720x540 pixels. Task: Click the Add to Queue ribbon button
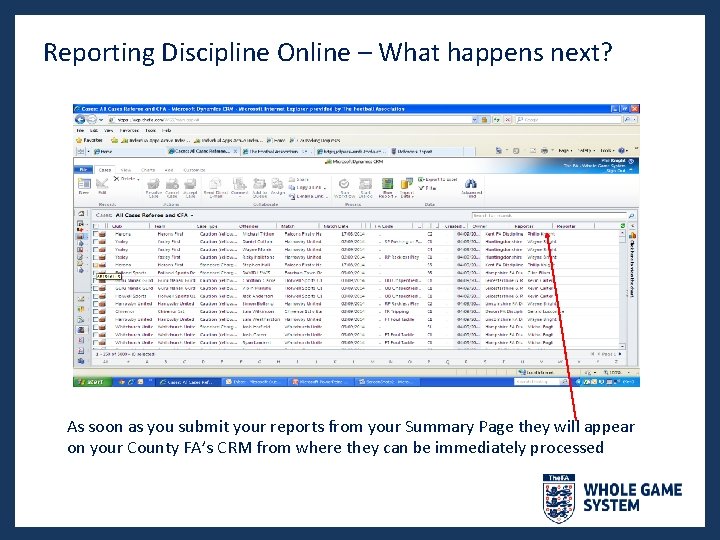point(259,188)
